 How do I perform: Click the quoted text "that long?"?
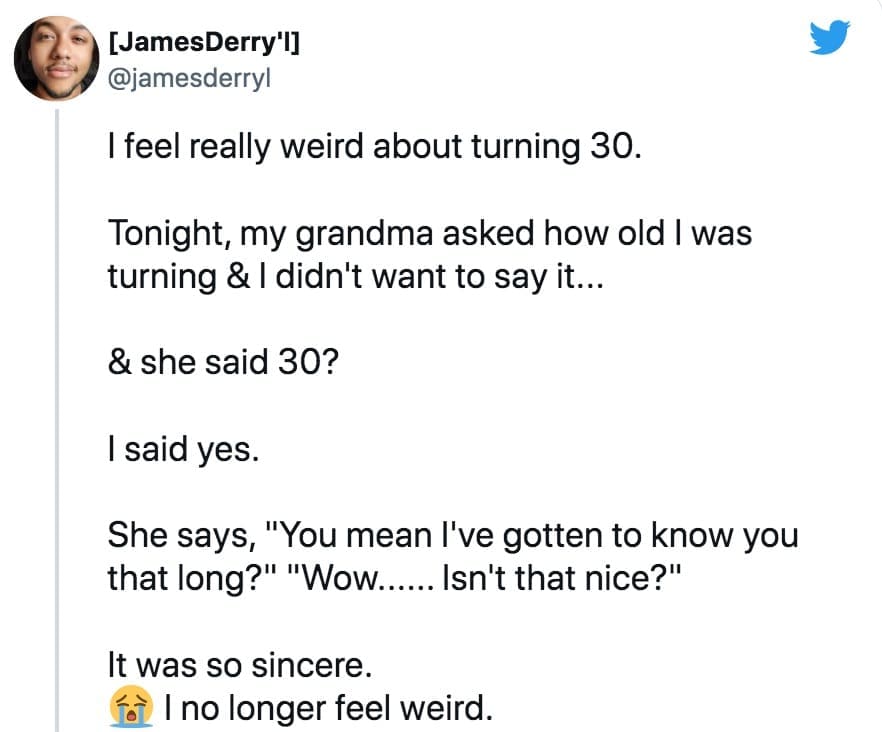(190, 578)
